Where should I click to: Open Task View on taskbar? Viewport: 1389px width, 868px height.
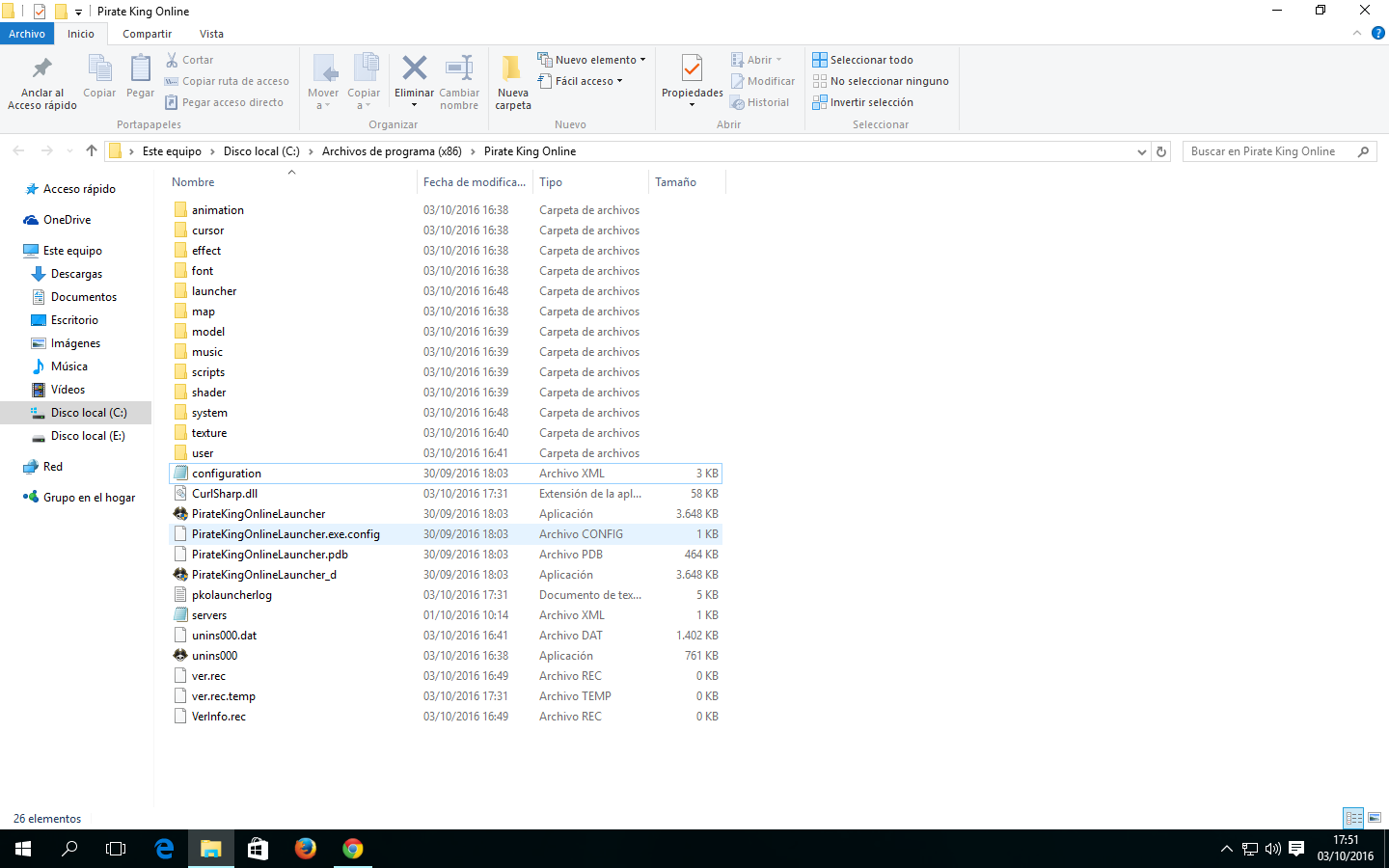[116, 849]
